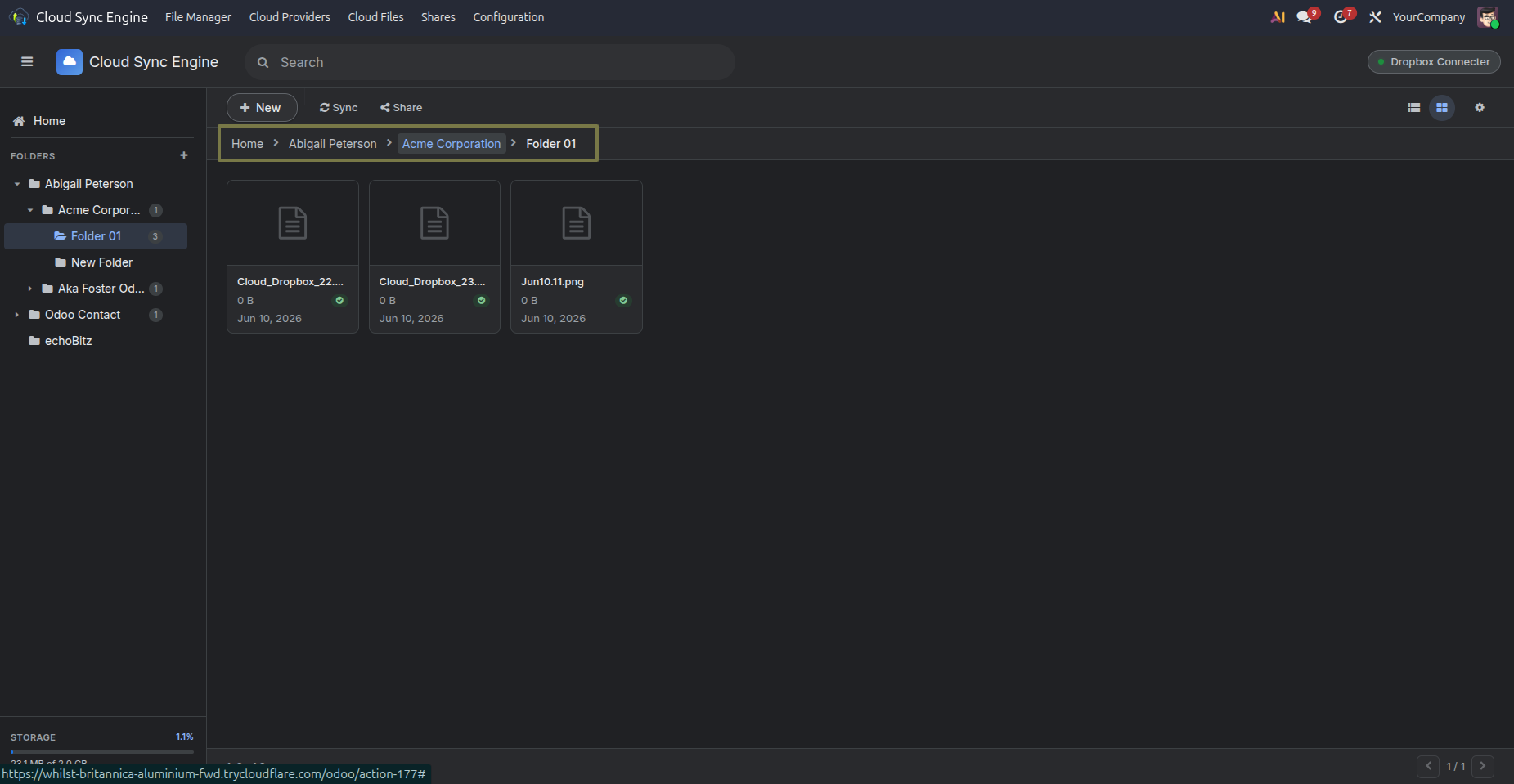Go to Home in the sidebar

pos(49,121)
